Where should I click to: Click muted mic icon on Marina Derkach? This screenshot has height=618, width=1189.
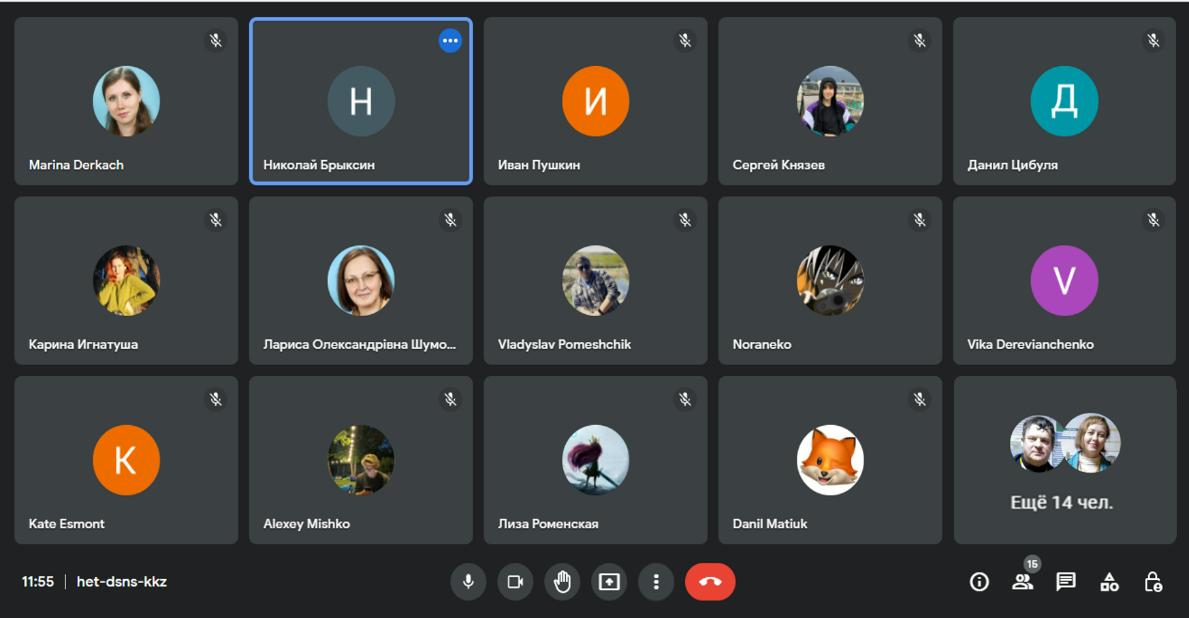[x=216, y=41]
